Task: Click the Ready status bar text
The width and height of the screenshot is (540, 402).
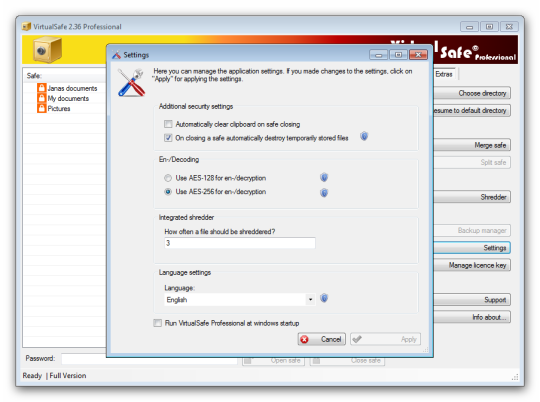Action: click(32, 375)
